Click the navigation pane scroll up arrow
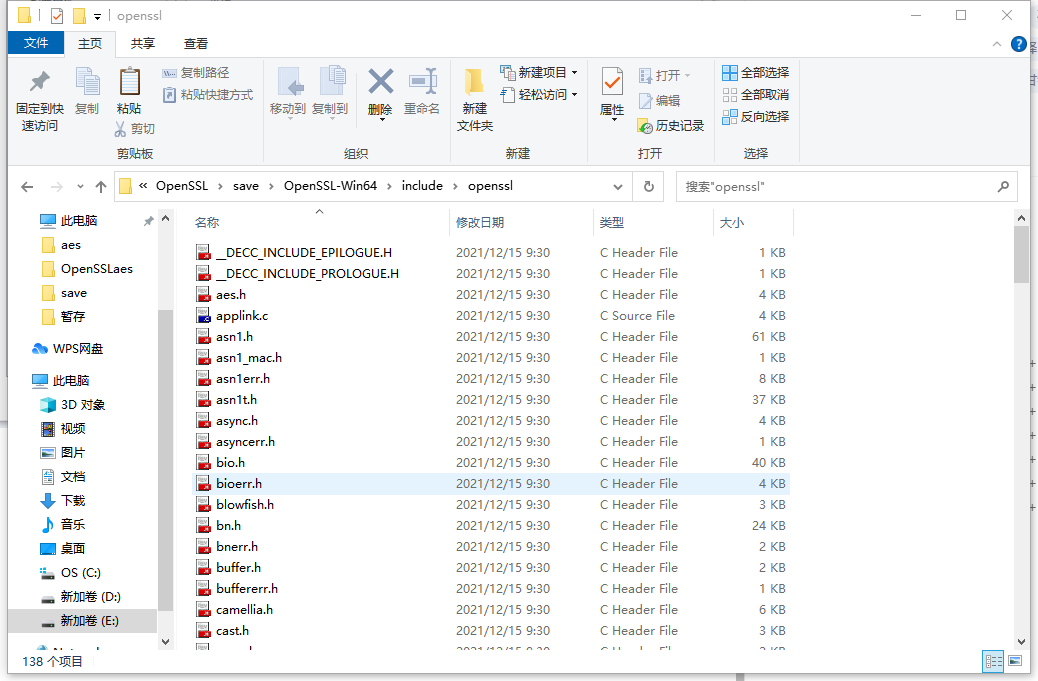 coord(165,218)
